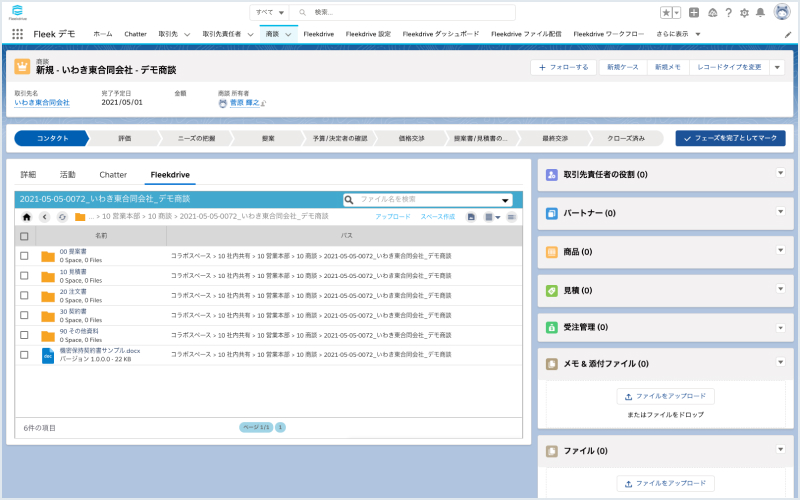Click the favorites star icon
Screen dimensions: 800x500
coord(666,13)
